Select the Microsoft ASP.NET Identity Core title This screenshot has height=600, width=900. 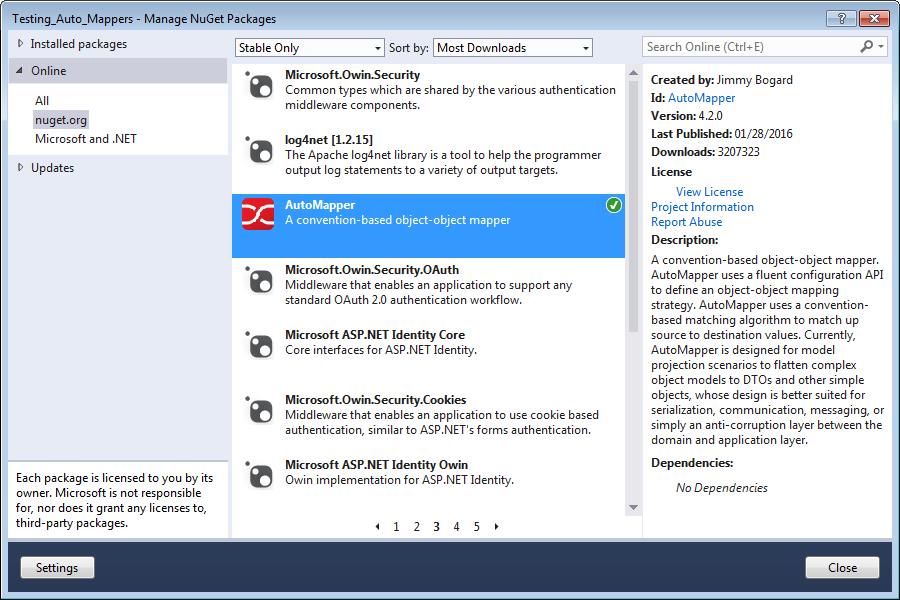click(x=375, y=335)
